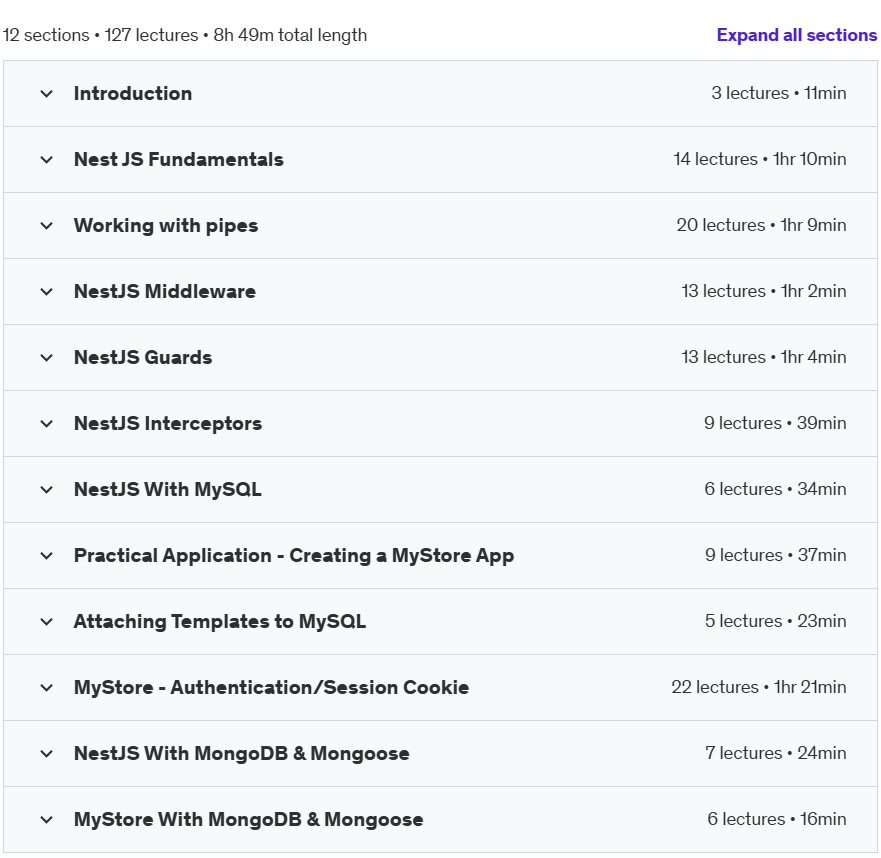Click the 9 lectures • 37min label

[776, 555]
